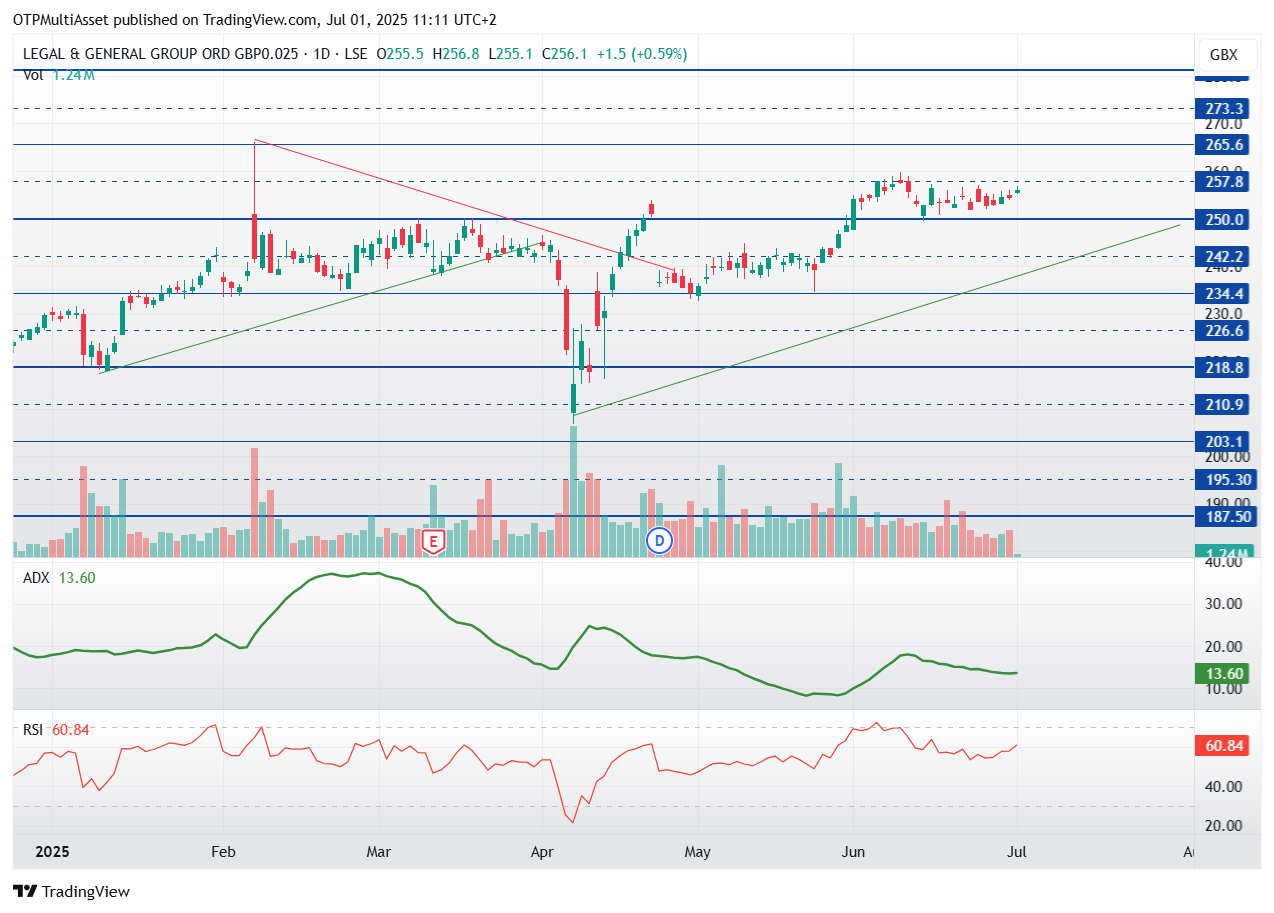Click the Apr date axis label
Viewport: 1274px width, 913px height.
click(542, 852)
